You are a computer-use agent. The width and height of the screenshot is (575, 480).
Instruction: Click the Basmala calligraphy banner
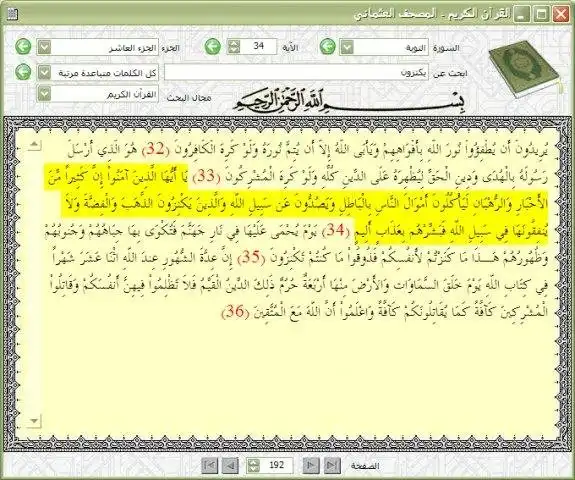tap(349, 100)
